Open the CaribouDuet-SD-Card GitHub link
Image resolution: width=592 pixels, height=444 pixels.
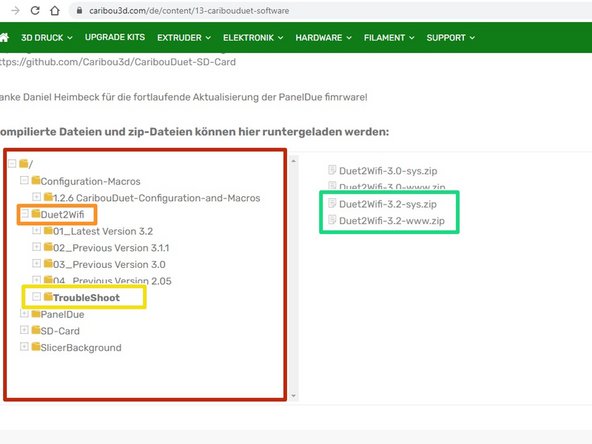(118, 62)
